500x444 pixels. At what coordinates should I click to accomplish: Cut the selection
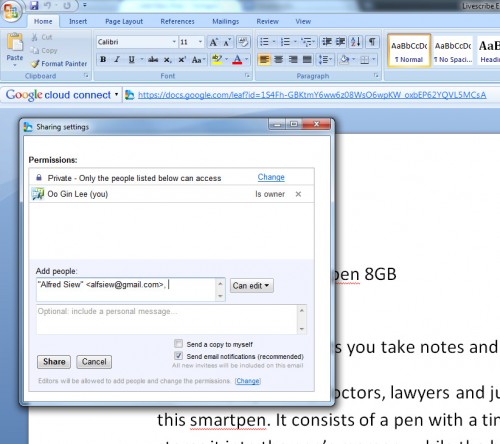click(x=42, y=37)
